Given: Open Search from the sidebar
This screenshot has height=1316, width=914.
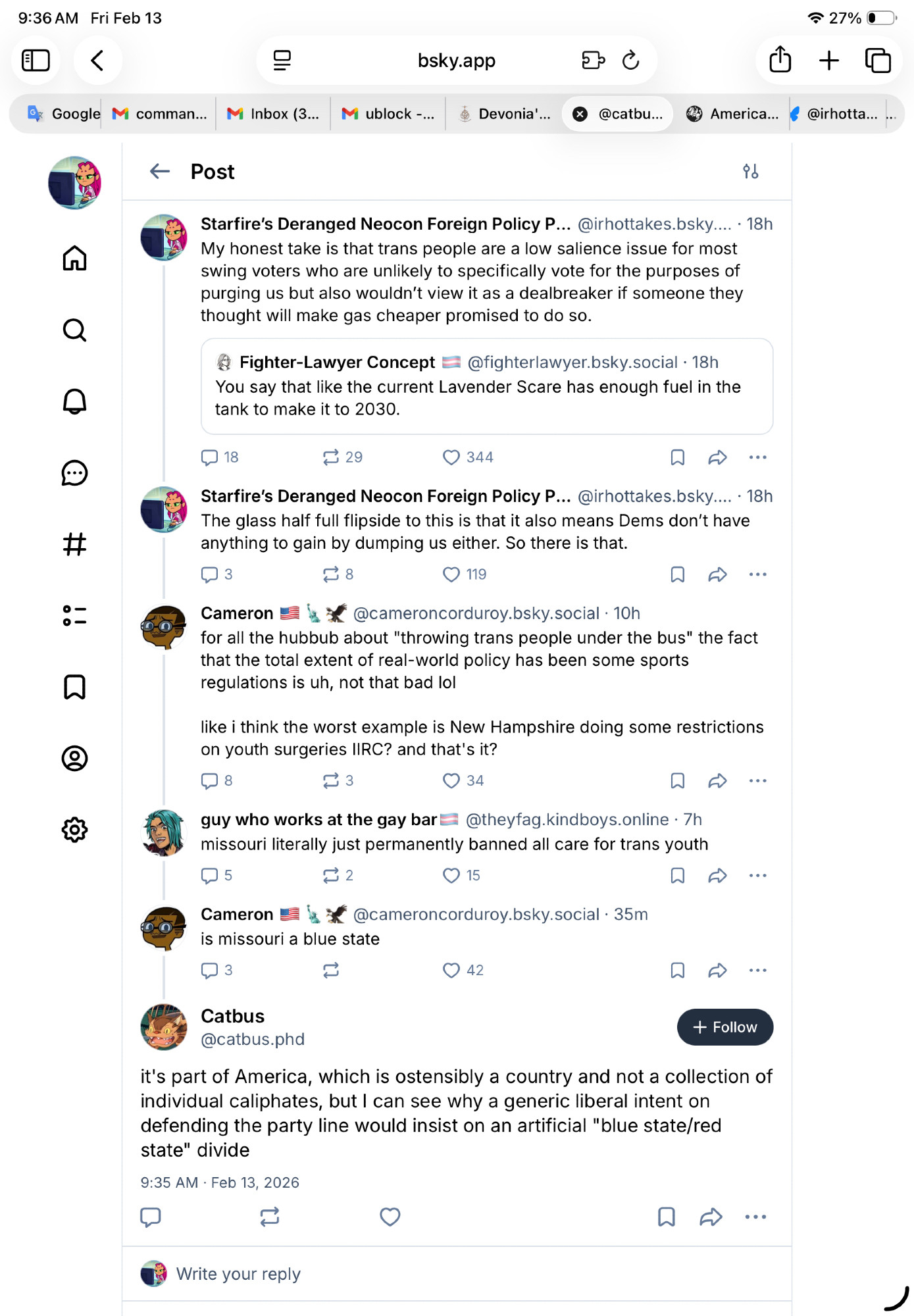Looking at the screenshot, I should (74, 330).
